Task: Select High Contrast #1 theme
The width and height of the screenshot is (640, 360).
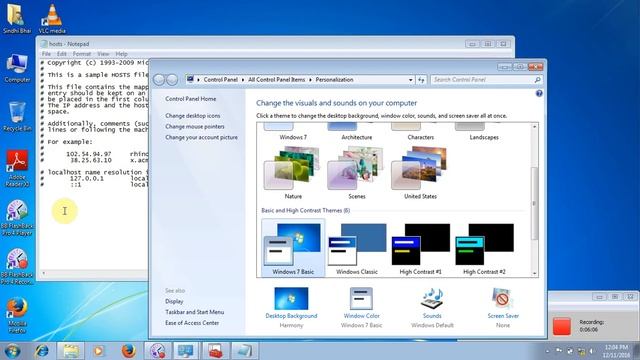Action: [420, 248]
